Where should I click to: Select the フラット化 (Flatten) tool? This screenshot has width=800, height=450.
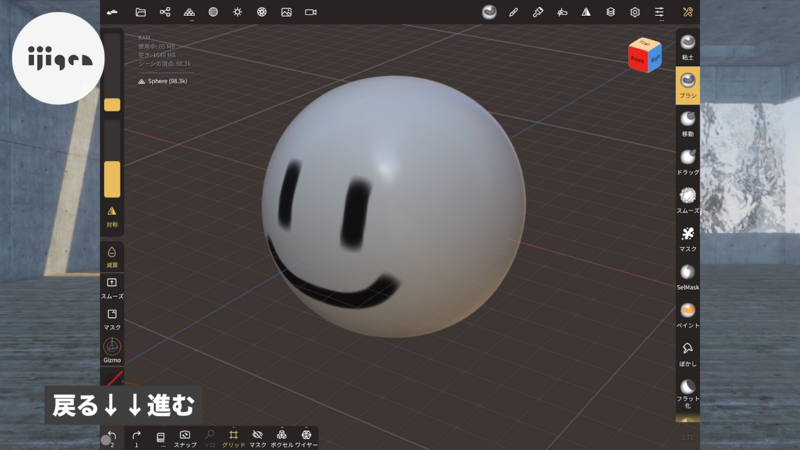(x=688, y=393)
